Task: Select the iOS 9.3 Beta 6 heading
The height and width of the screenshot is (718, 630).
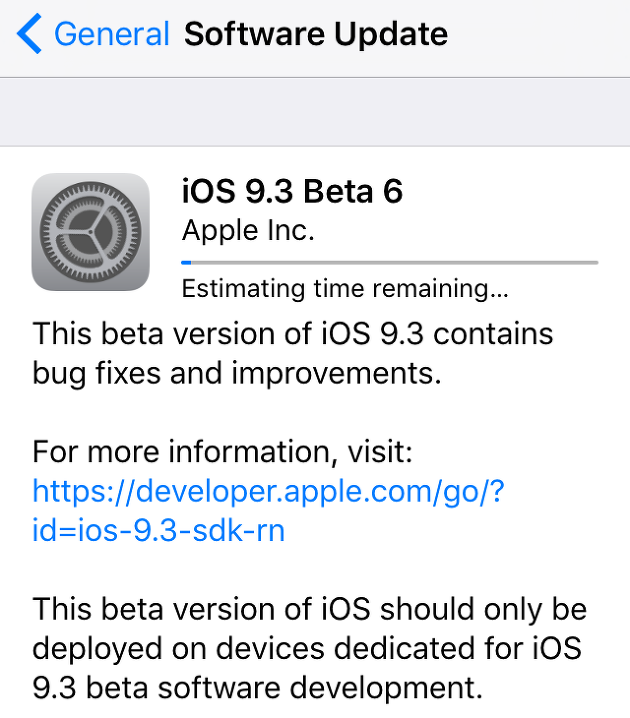Action: 292,190
